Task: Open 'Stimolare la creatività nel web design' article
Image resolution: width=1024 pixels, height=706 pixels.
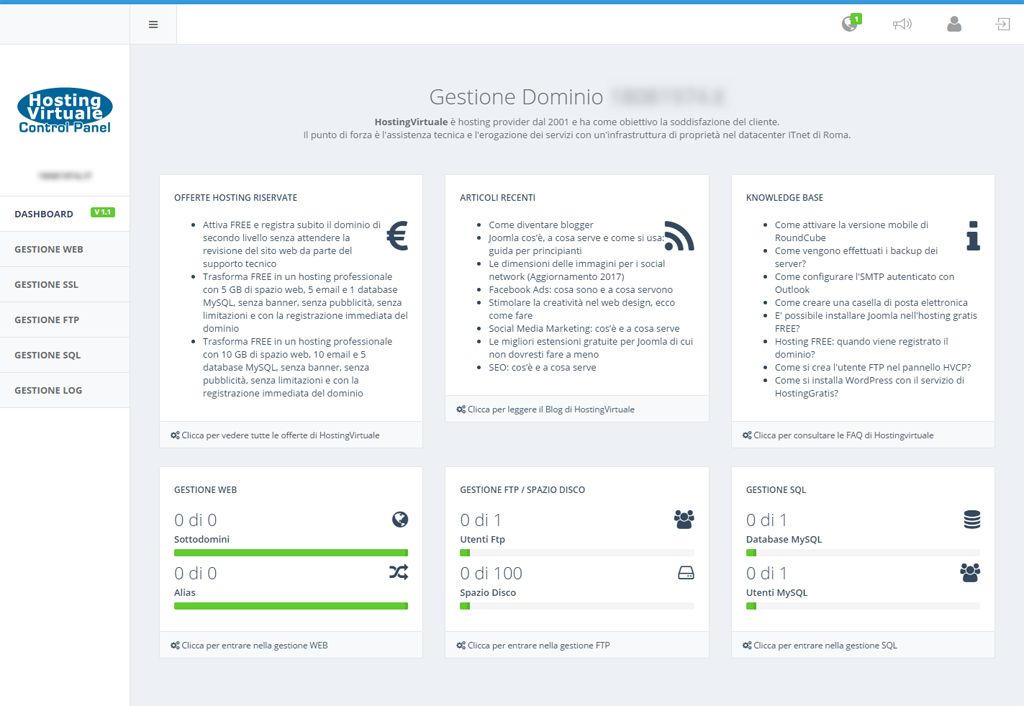Action: pyautogui.click(x=581, y=309)
